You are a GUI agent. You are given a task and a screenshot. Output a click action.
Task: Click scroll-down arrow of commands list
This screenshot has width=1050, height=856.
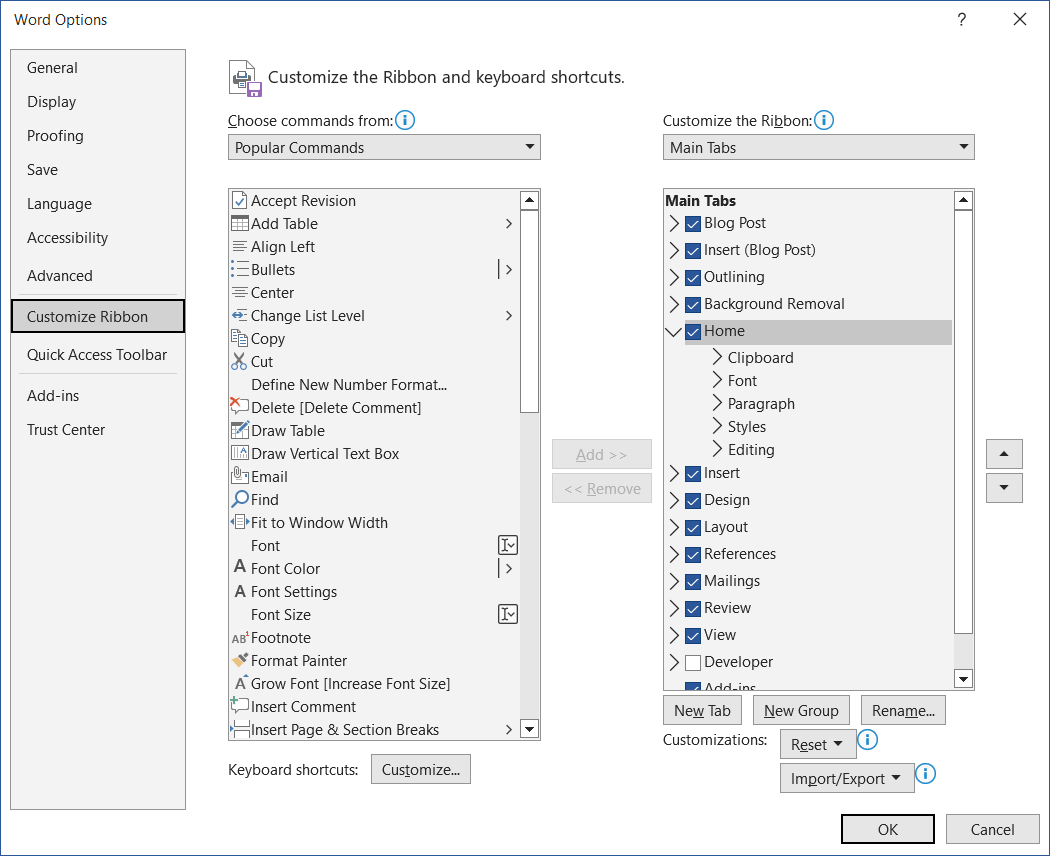(x=529, y=729)
